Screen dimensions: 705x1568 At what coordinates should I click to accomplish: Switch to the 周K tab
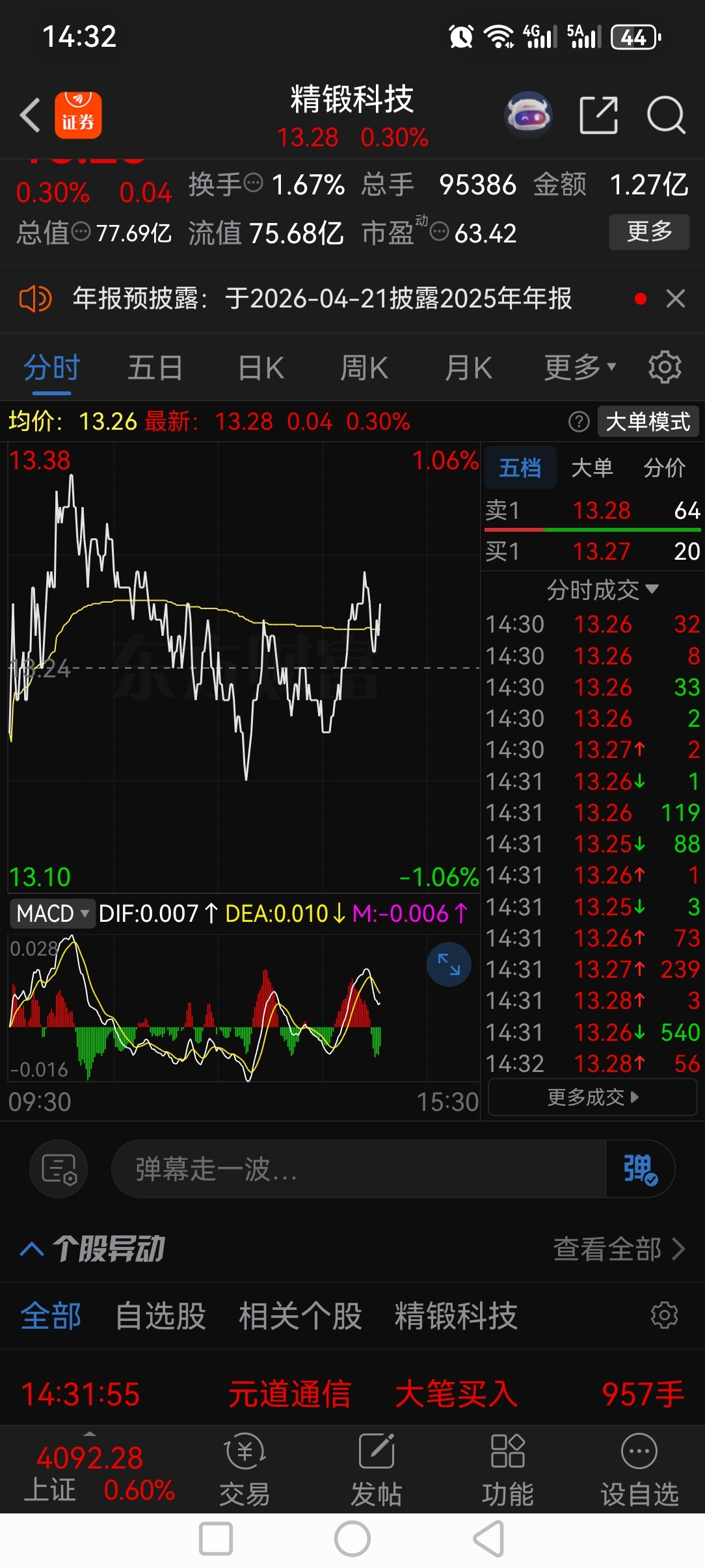(x=364, y=367)
